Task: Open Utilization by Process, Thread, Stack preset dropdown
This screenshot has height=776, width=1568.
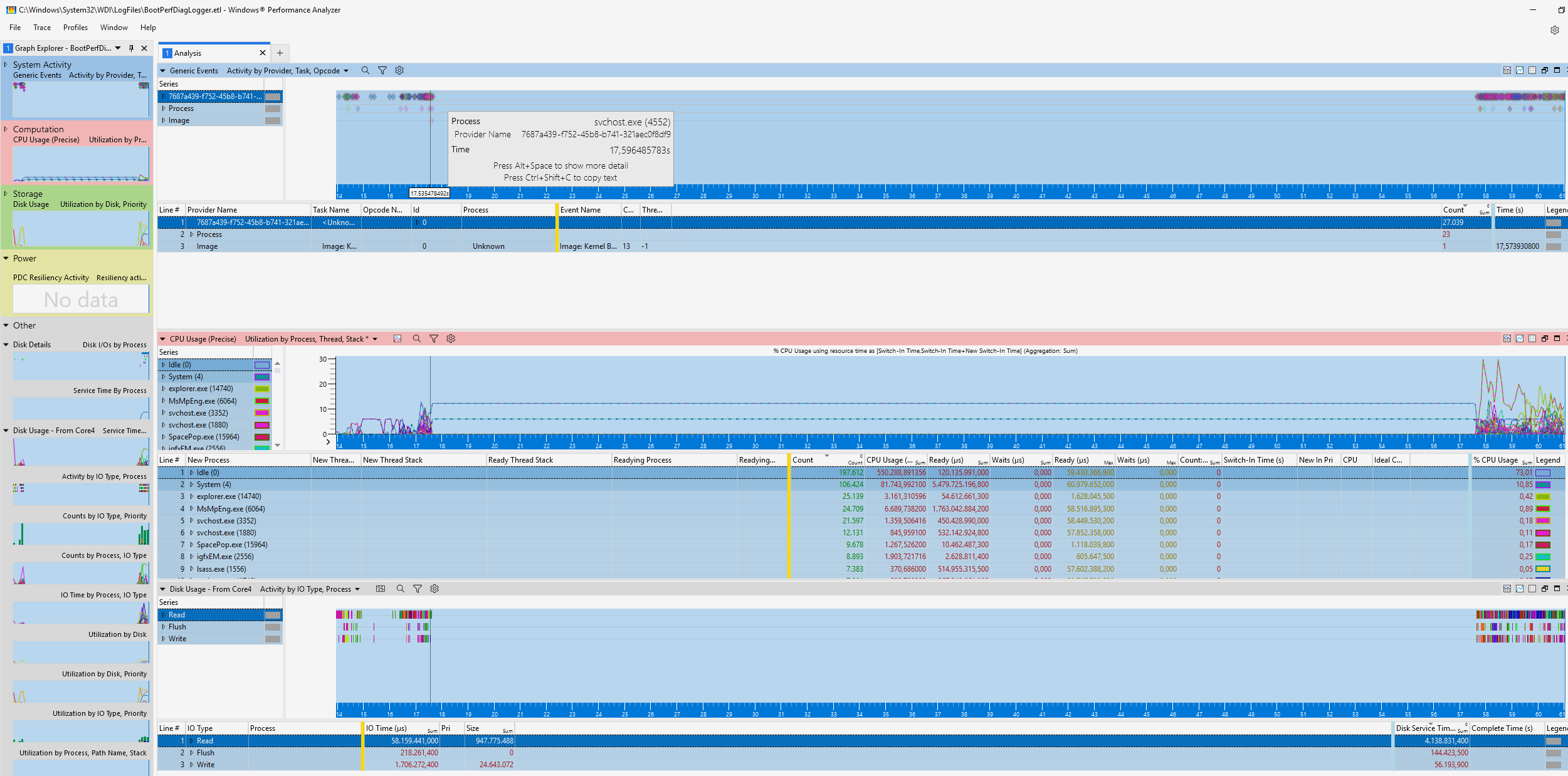Action: (375, 339)
